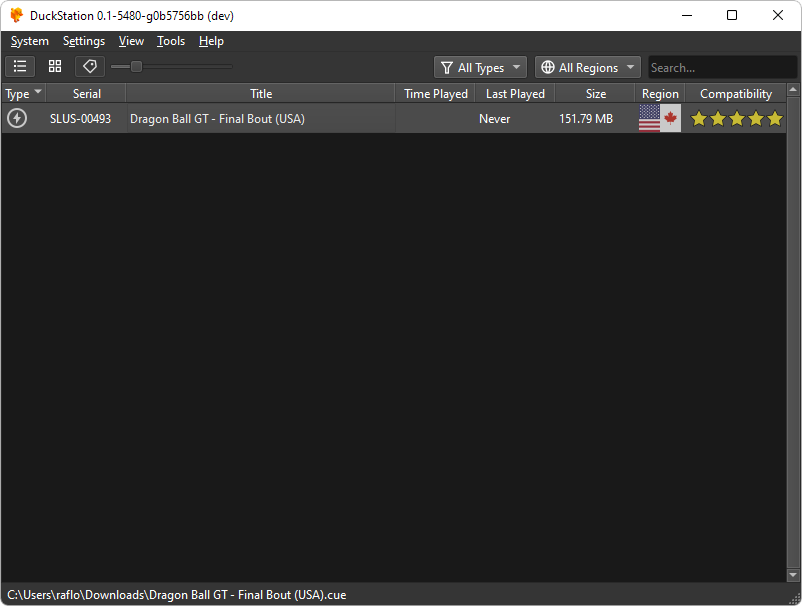Sort by Compatibility column header
802x606 pixels.
736,94
